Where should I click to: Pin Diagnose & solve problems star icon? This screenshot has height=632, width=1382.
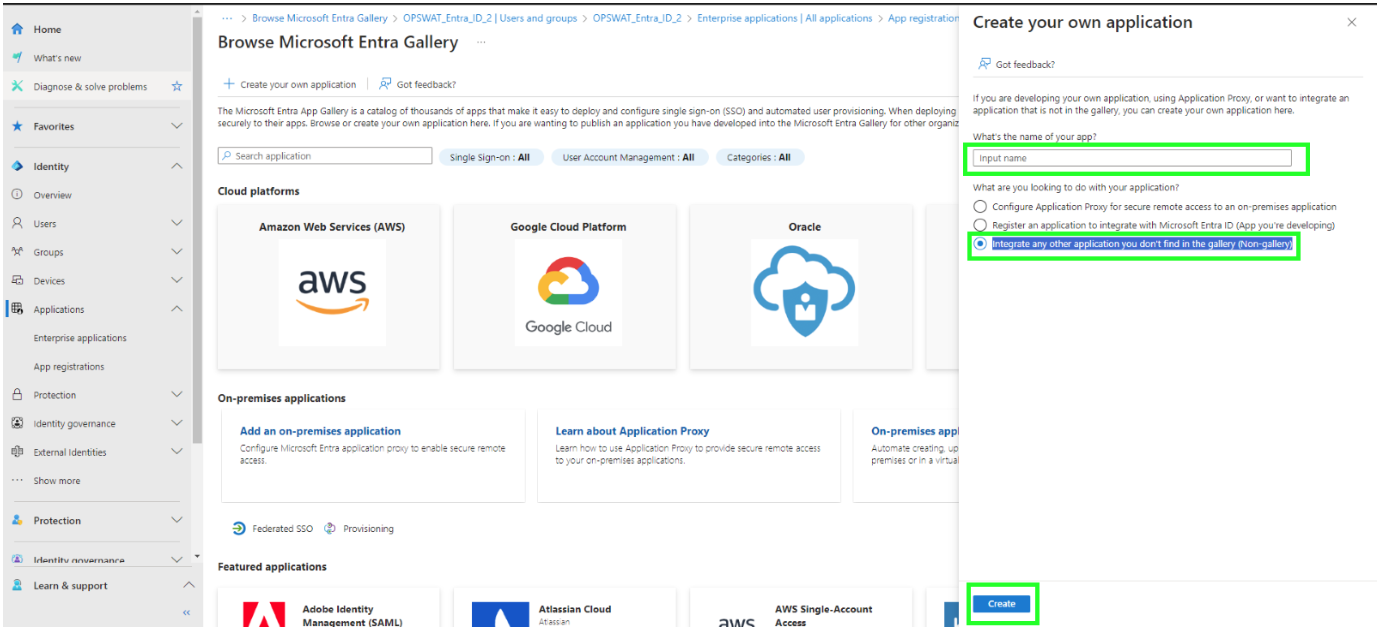point(177,87)
